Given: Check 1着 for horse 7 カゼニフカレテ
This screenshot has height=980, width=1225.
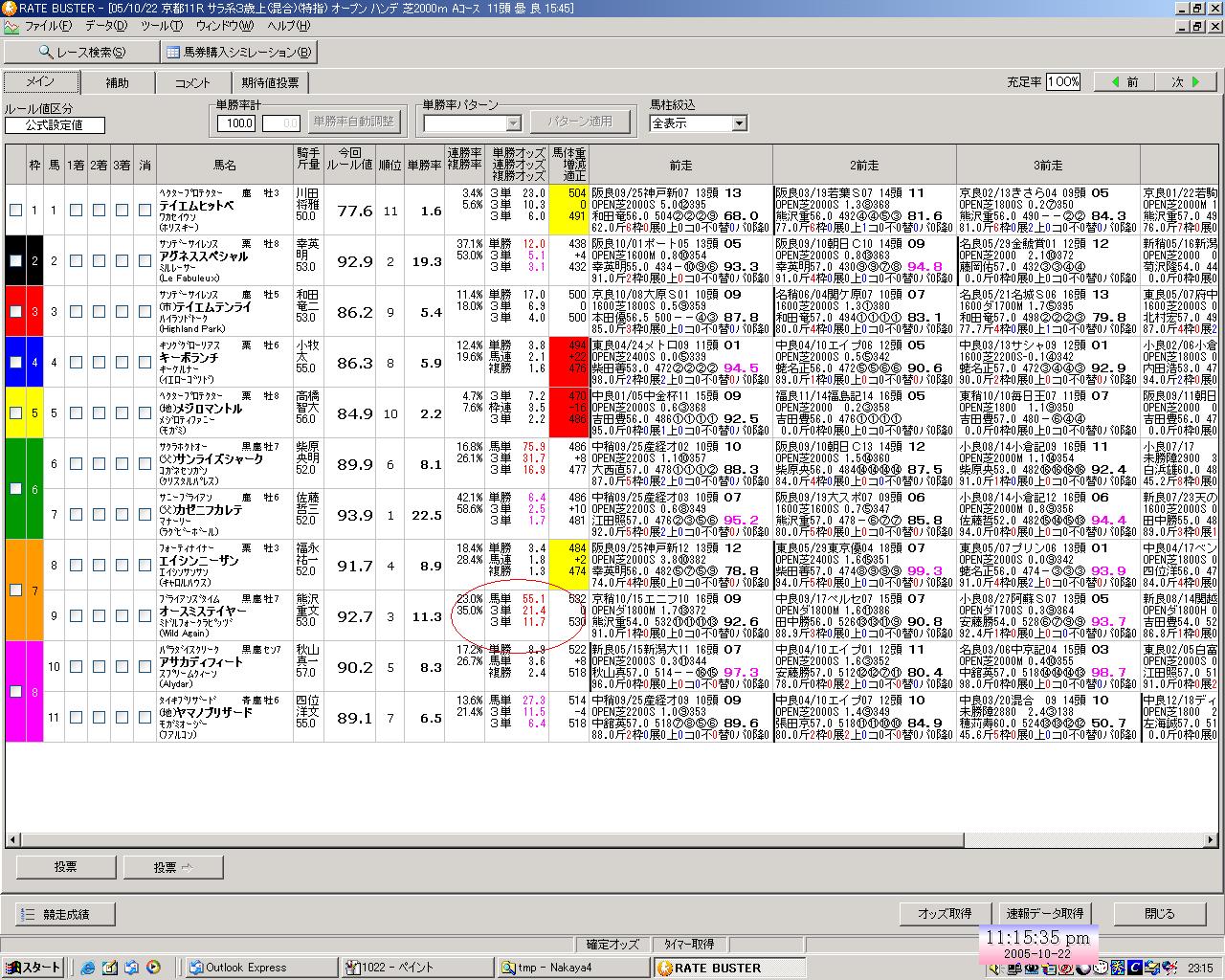Looking at the screenshot, I should 76,515.
